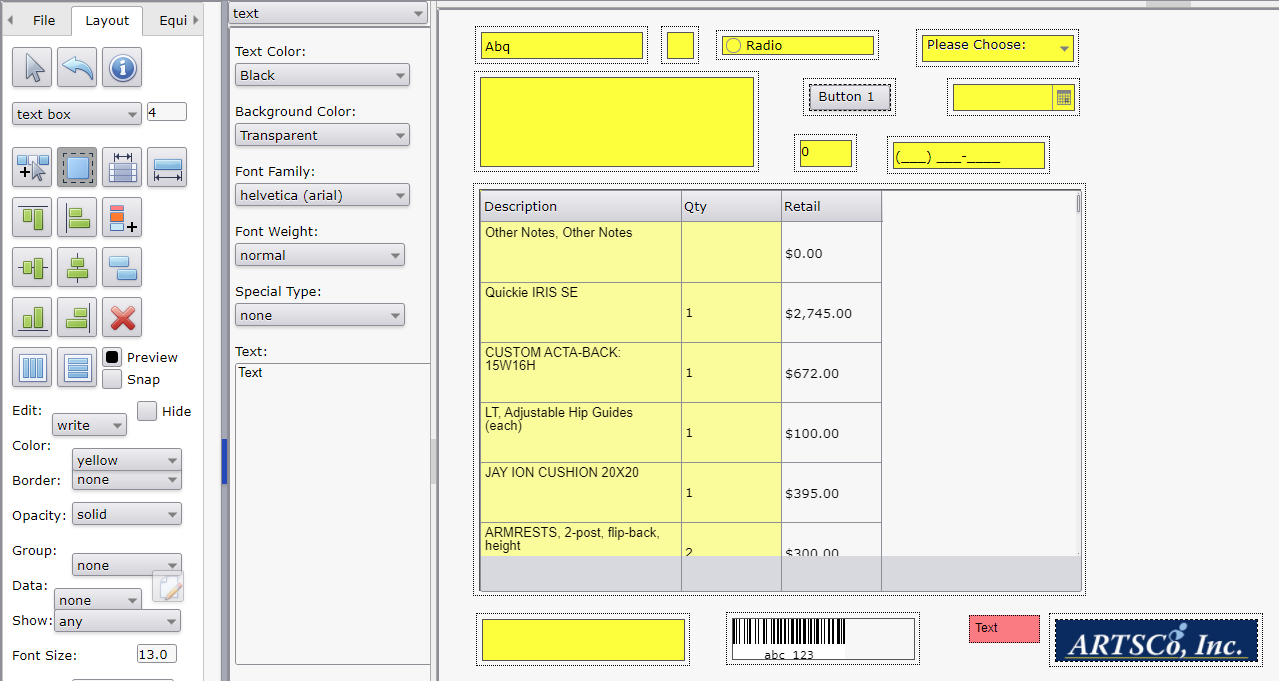Tick the Hide checkbox
Image resolution: width=1279 pixels, height=681 pixels.
(147, 411)
